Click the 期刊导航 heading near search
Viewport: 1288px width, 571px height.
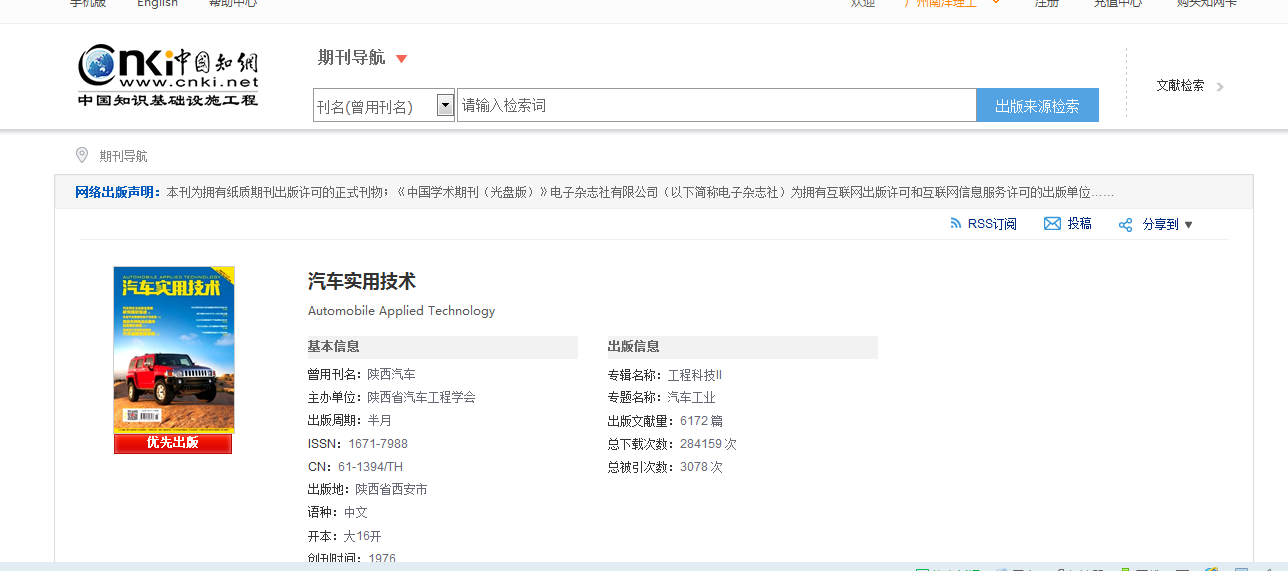tap(351, 58)
